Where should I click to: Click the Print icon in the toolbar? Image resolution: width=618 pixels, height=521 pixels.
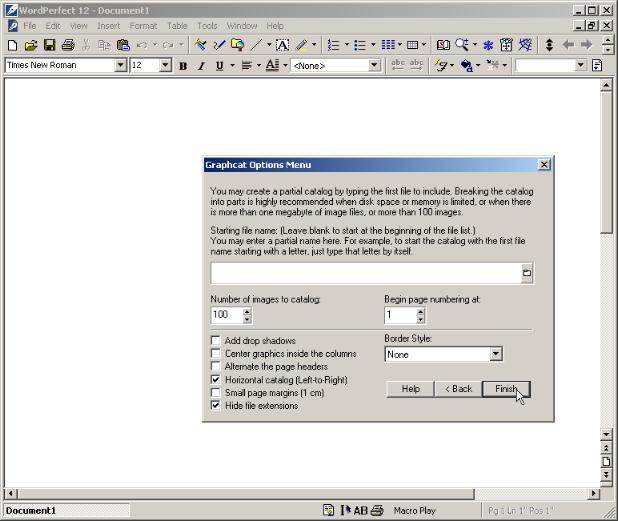tap(68, 45)
